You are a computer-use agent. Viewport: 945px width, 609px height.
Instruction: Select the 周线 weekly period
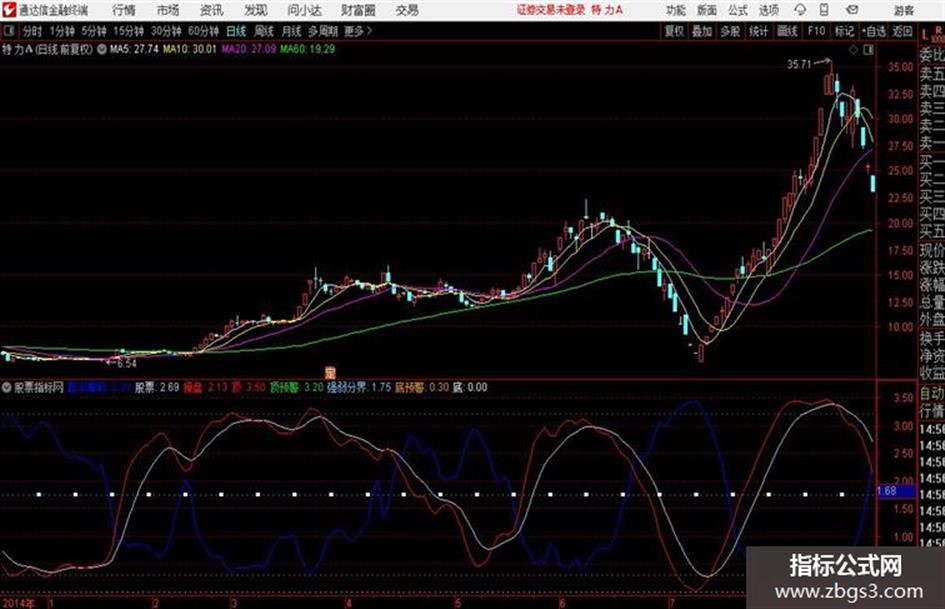[264, 31]
